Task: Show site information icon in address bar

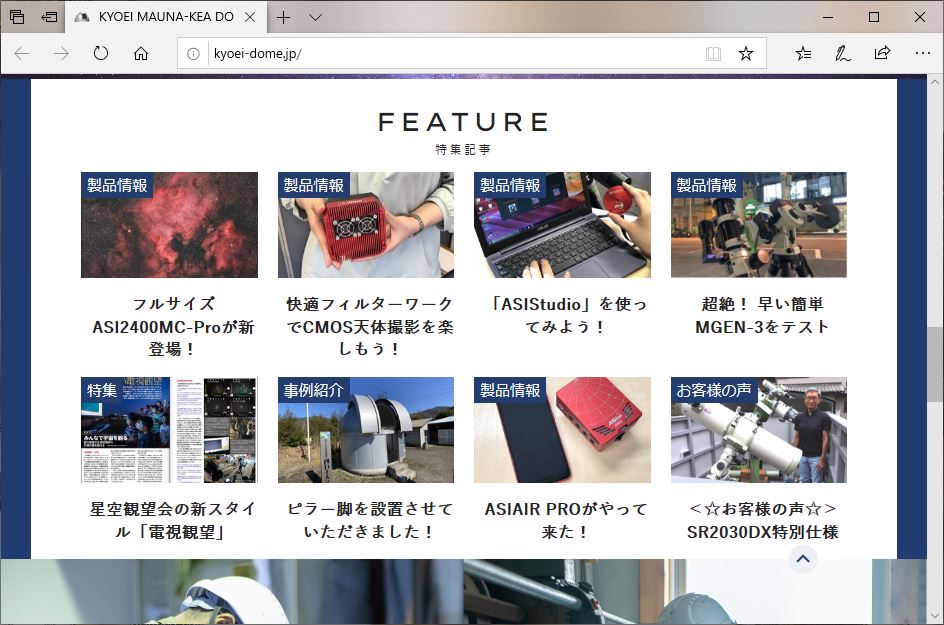Action: coord(193,54)
